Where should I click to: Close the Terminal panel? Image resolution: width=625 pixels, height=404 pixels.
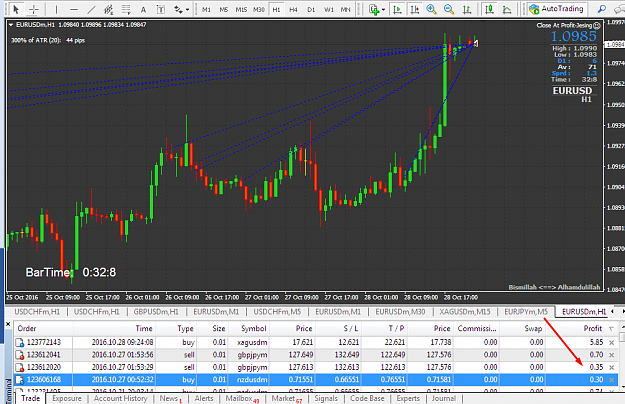tap(8, 324)
